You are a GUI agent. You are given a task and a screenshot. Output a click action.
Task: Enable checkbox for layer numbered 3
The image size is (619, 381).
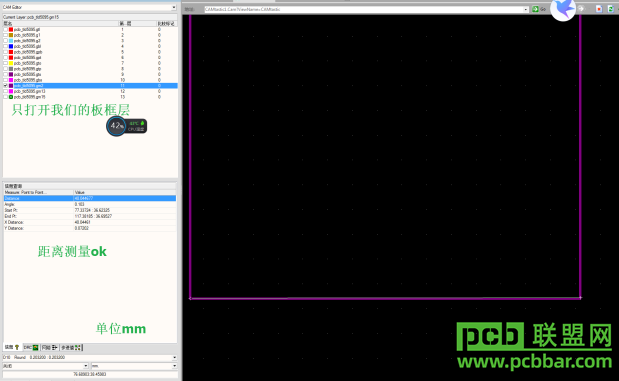click(x=6, y=41)
